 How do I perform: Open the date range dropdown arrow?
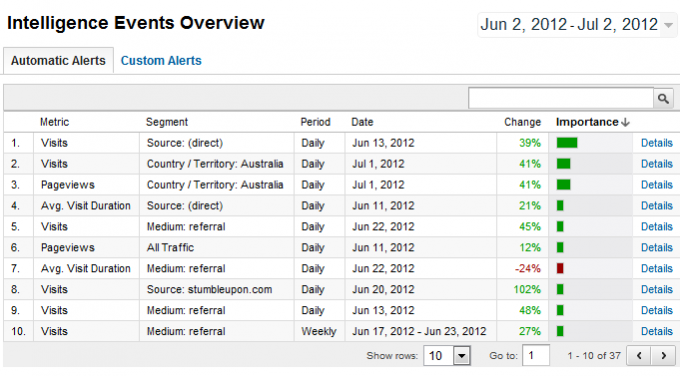pyautogui.click(x=668, y=25)
